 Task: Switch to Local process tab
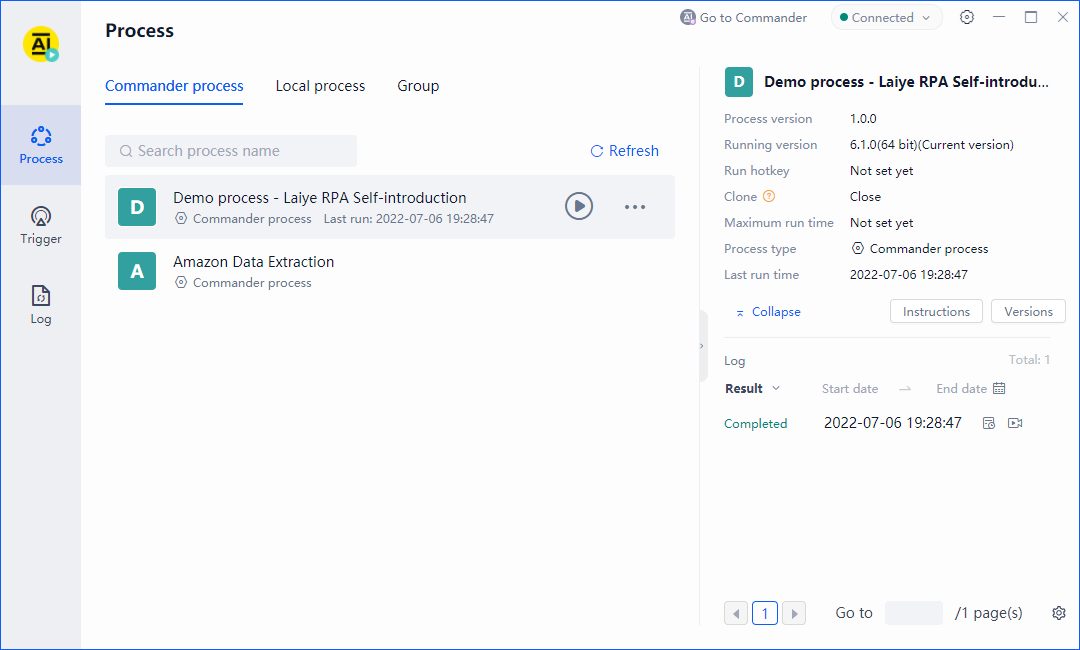320,86
